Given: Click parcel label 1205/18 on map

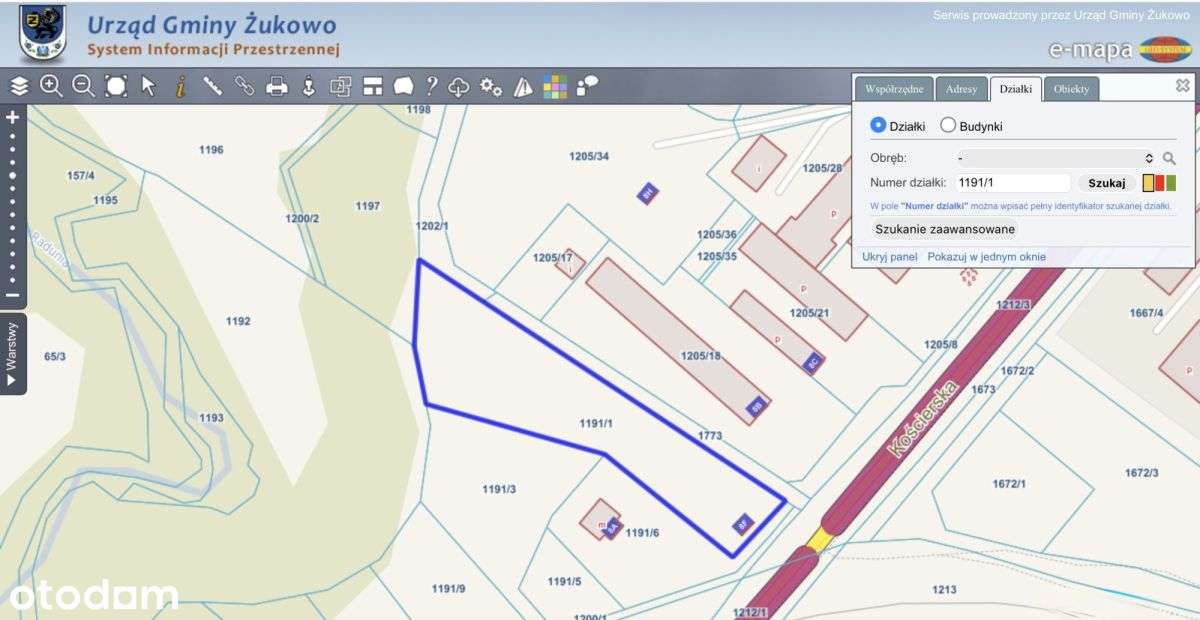Looking at the screenshot, I should pyautogui.click(x=700, y=355).
